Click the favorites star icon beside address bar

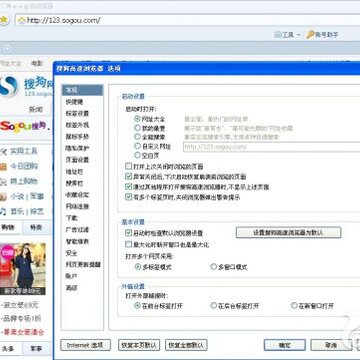(x=3, y=20)
